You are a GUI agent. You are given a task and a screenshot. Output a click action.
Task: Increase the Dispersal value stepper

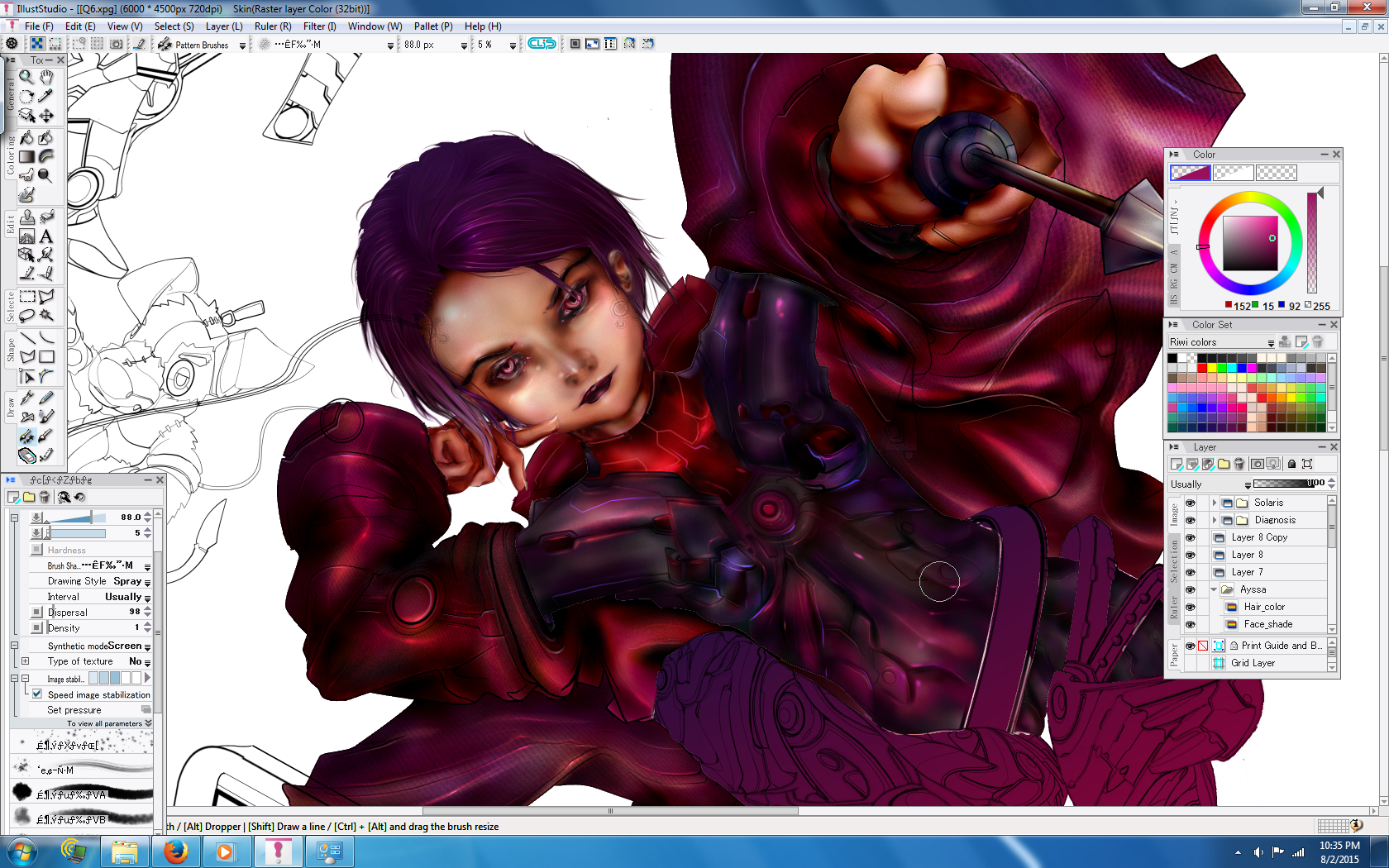tap(147, 608)
